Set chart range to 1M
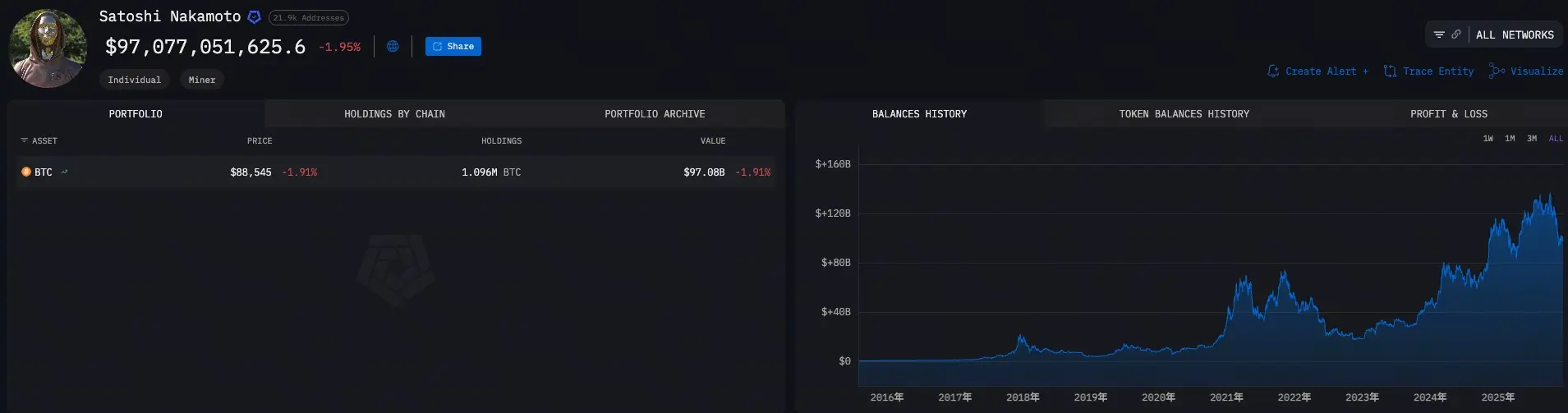Viewport: 1568px width, 413px height. (1510, 139)
